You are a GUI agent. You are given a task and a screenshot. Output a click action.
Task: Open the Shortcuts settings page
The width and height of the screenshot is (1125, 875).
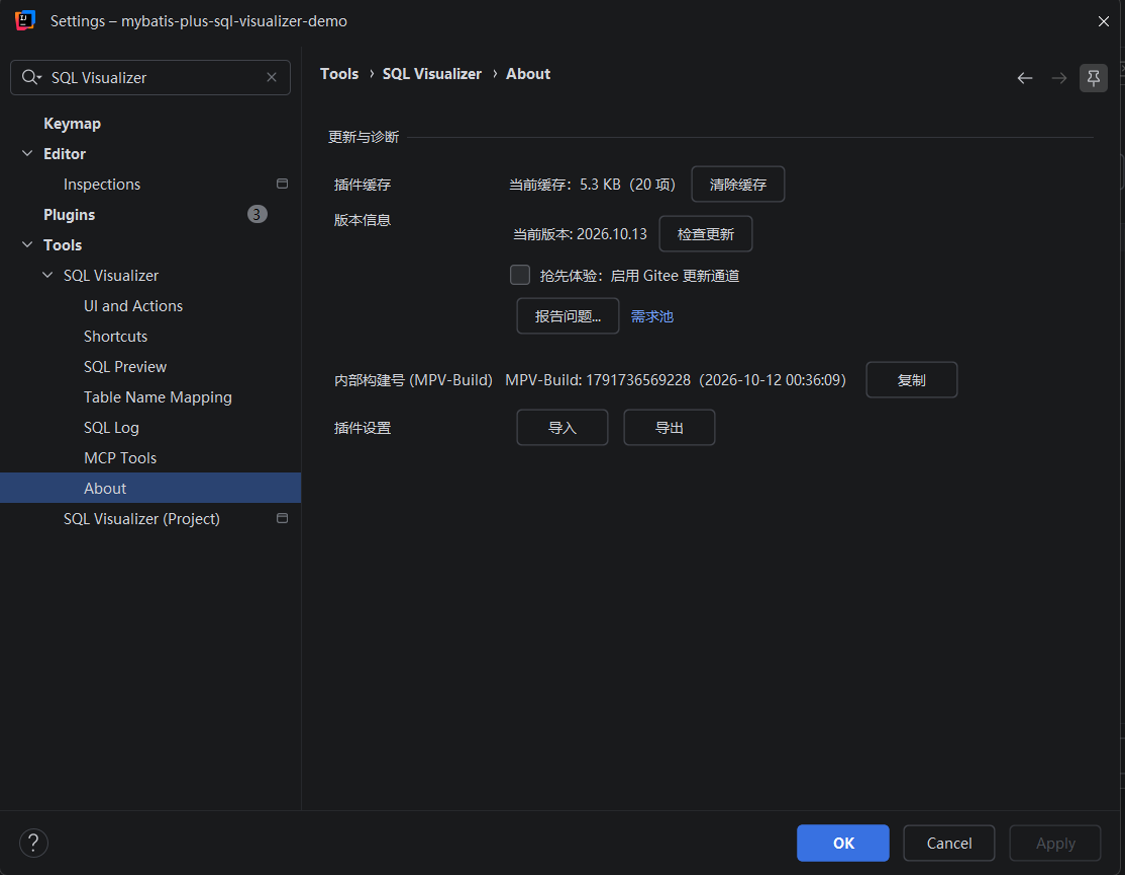point(116,336)
